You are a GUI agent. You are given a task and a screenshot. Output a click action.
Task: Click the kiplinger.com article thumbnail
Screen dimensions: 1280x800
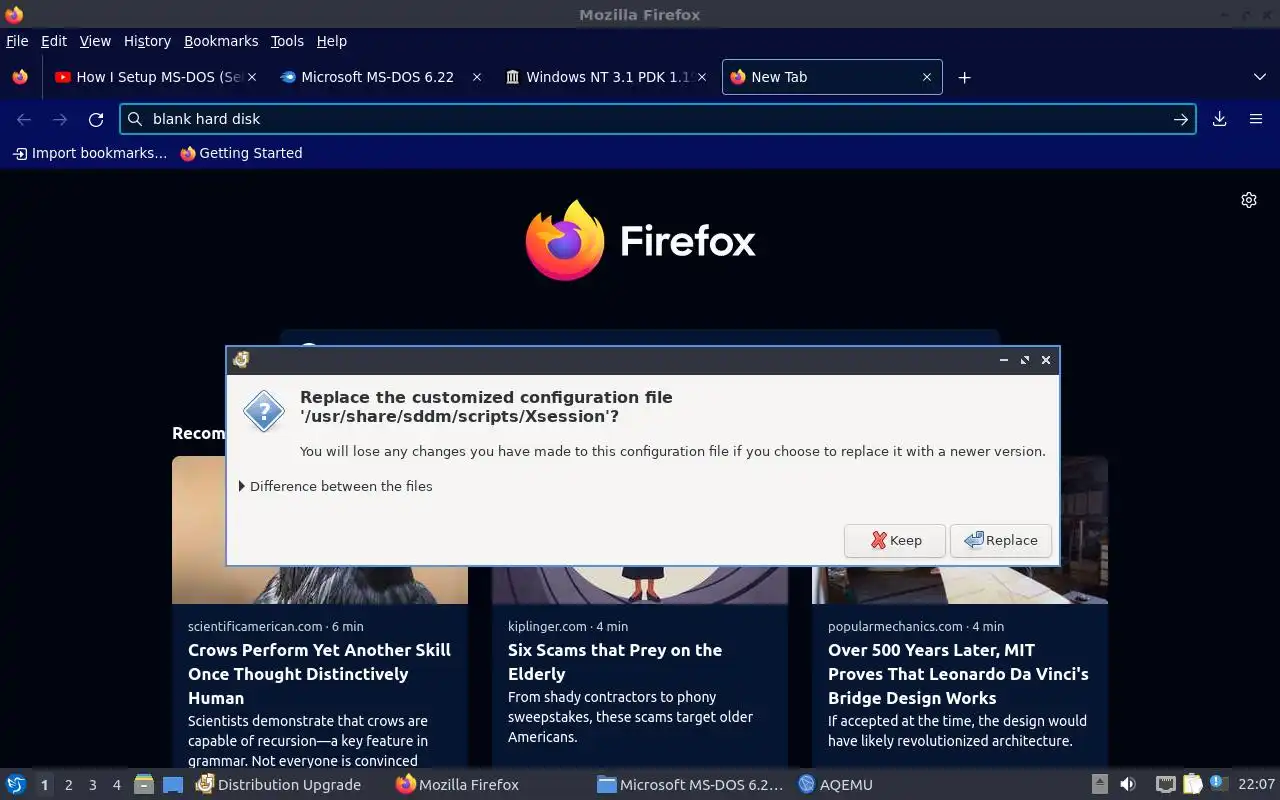[x=640, y=585]
